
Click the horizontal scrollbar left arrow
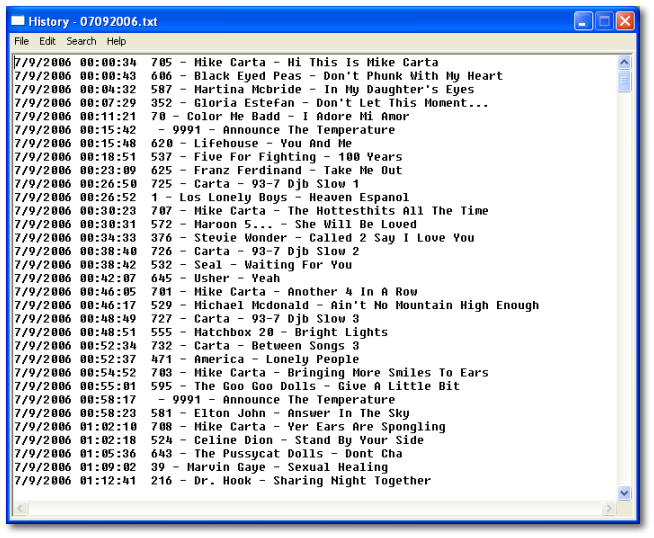click(20, 509)
